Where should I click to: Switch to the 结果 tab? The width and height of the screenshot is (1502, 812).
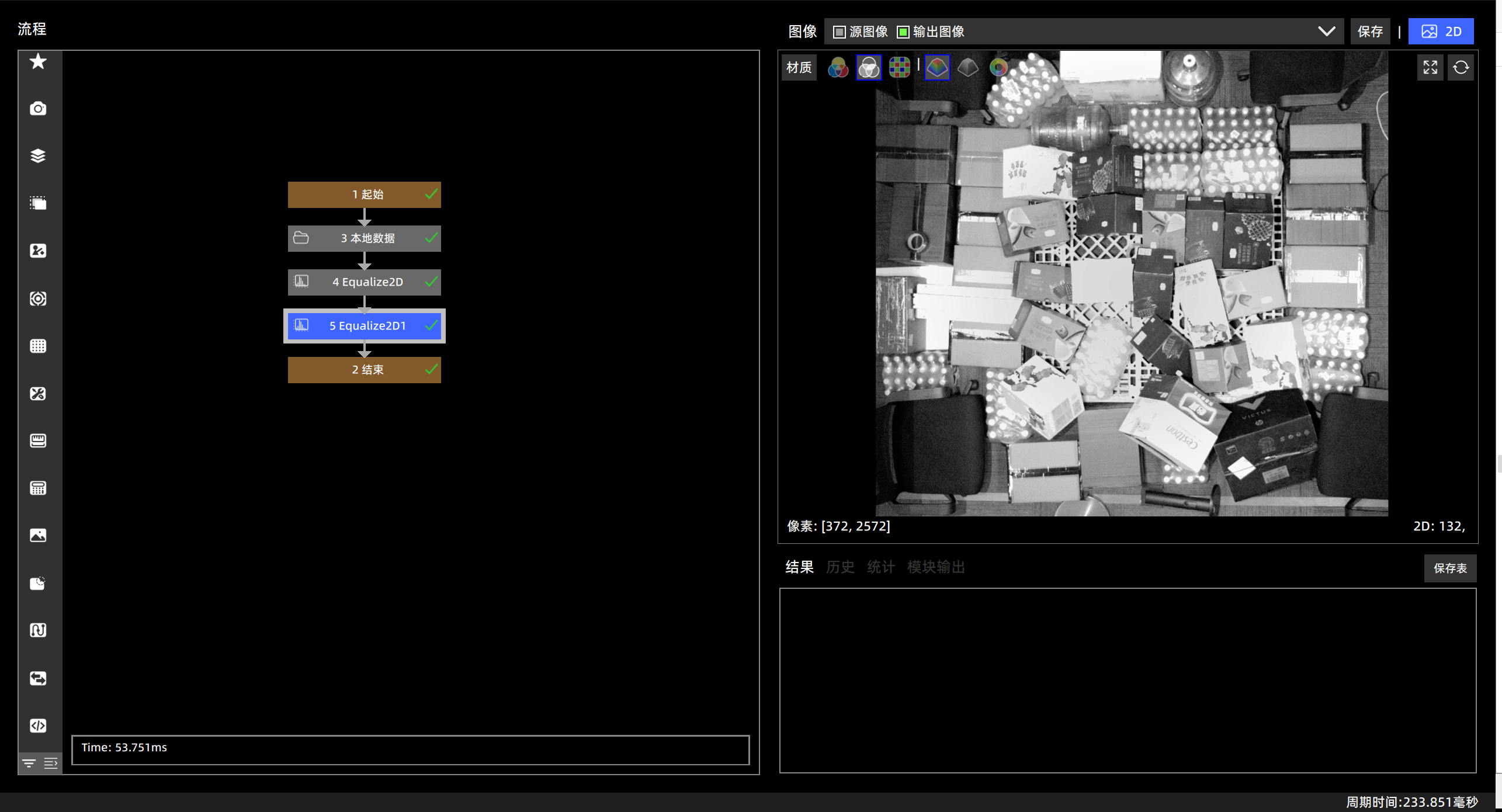[799, 567]
